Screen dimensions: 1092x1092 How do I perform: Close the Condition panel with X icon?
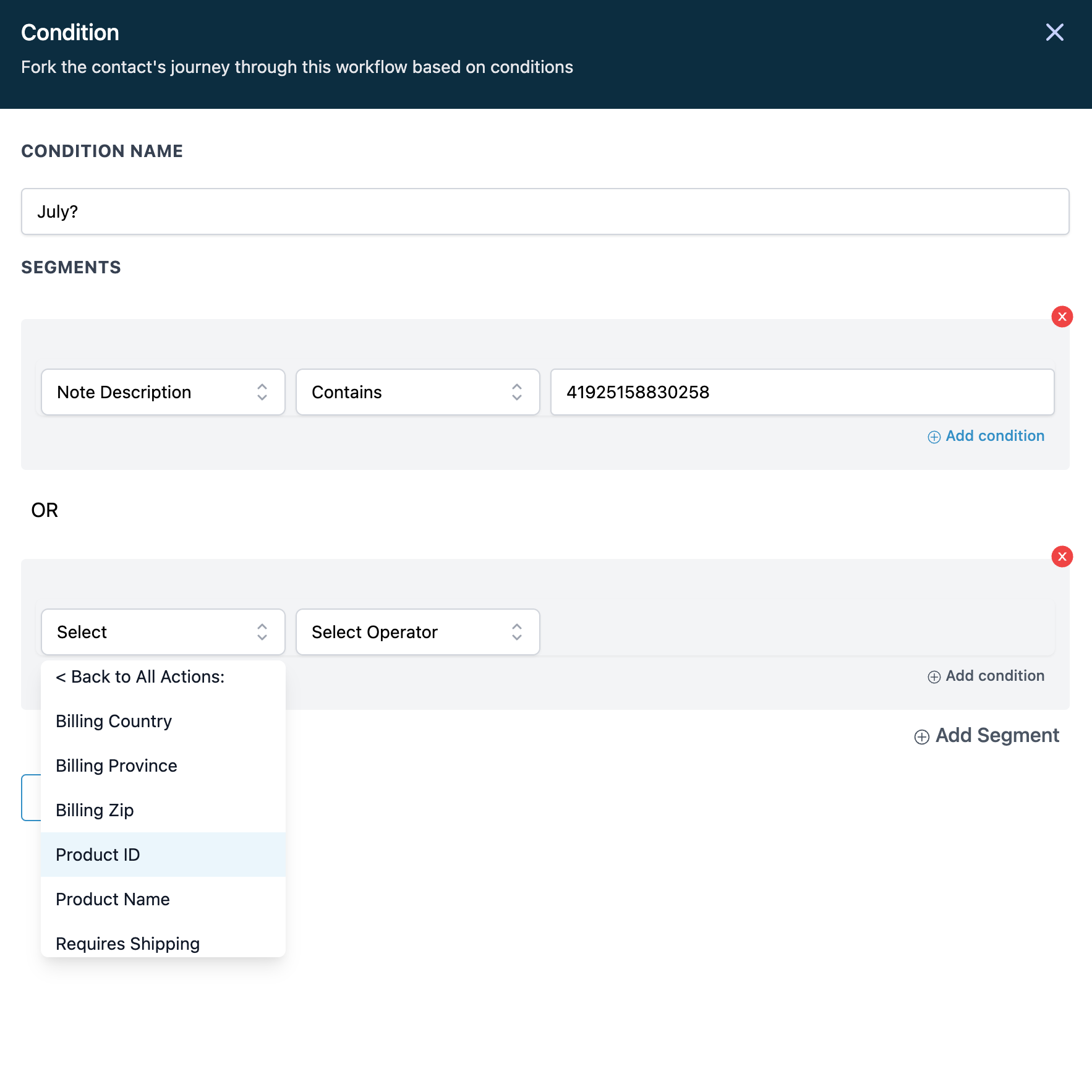tap(1054, 32)
